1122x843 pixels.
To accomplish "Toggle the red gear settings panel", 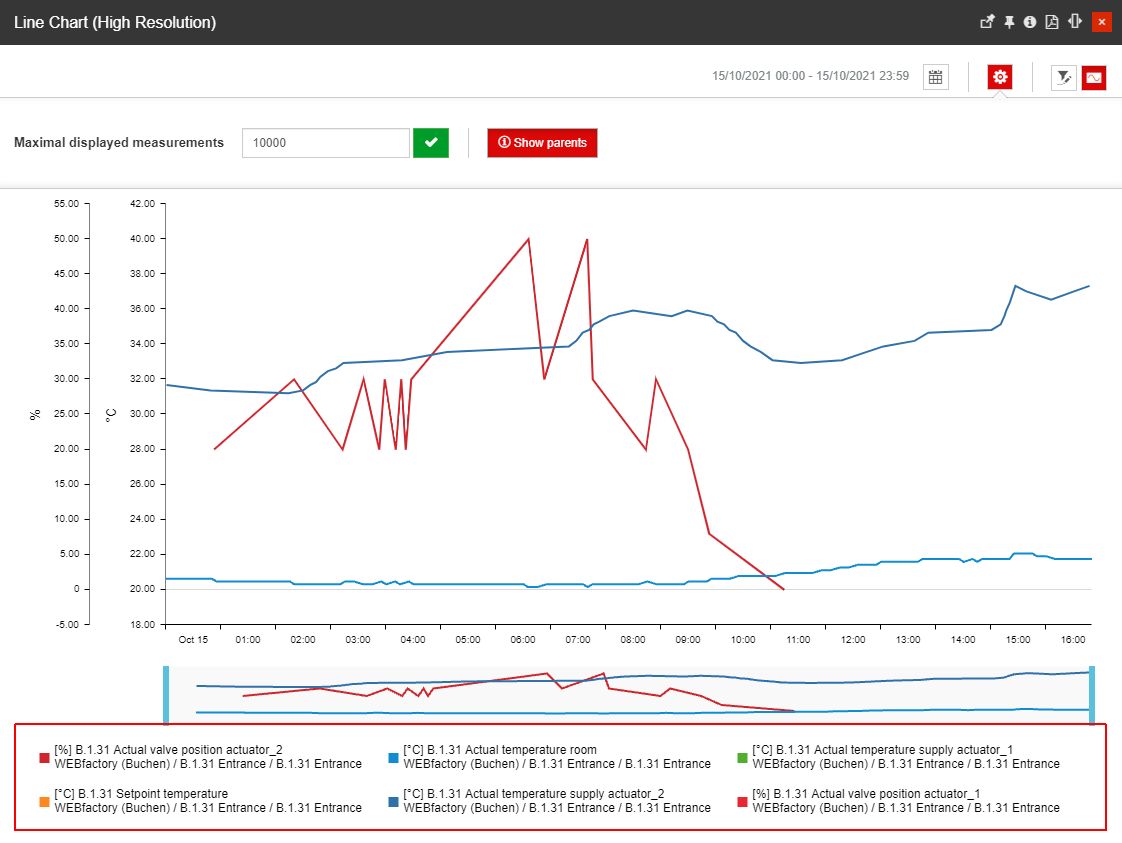I will pos(1000,77).
